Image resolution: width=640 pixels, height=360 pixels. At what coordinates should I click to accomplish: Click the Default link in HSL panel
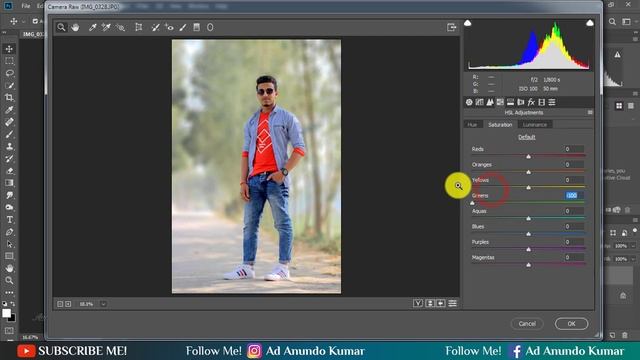[x=527, y=137]
